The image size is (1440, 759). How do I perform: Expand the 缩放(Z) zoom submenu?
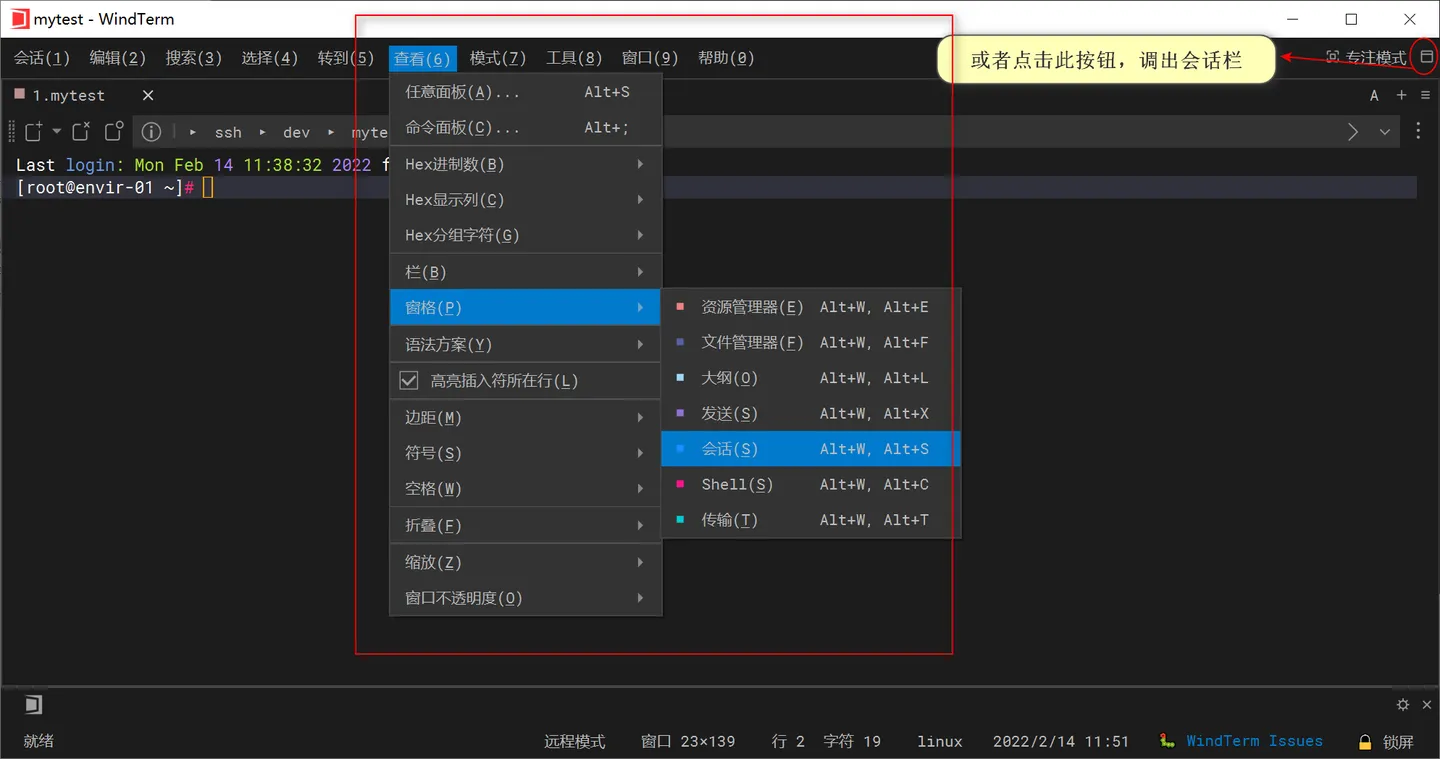pos(526,562)
